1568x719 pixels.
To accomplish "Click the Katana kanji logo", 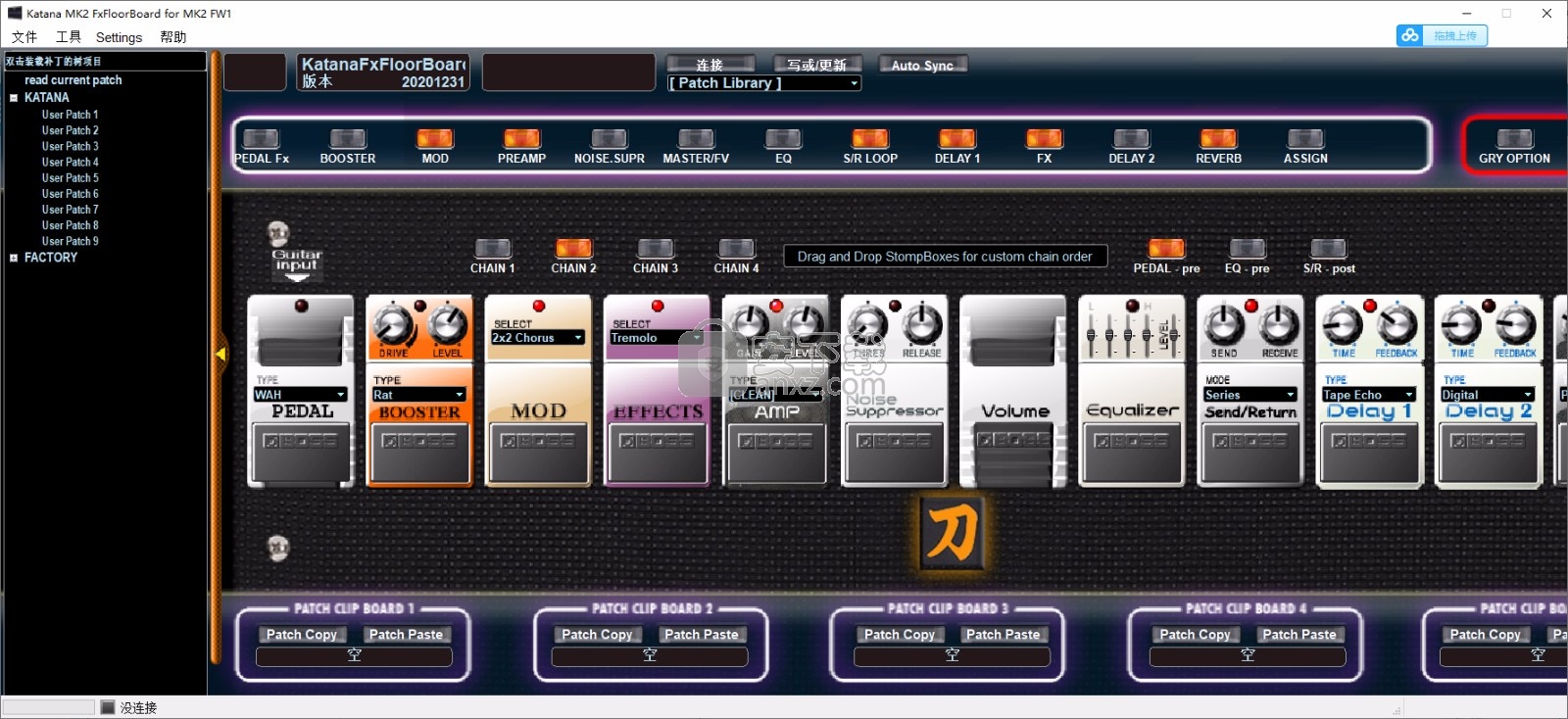I will coord(952,533).
